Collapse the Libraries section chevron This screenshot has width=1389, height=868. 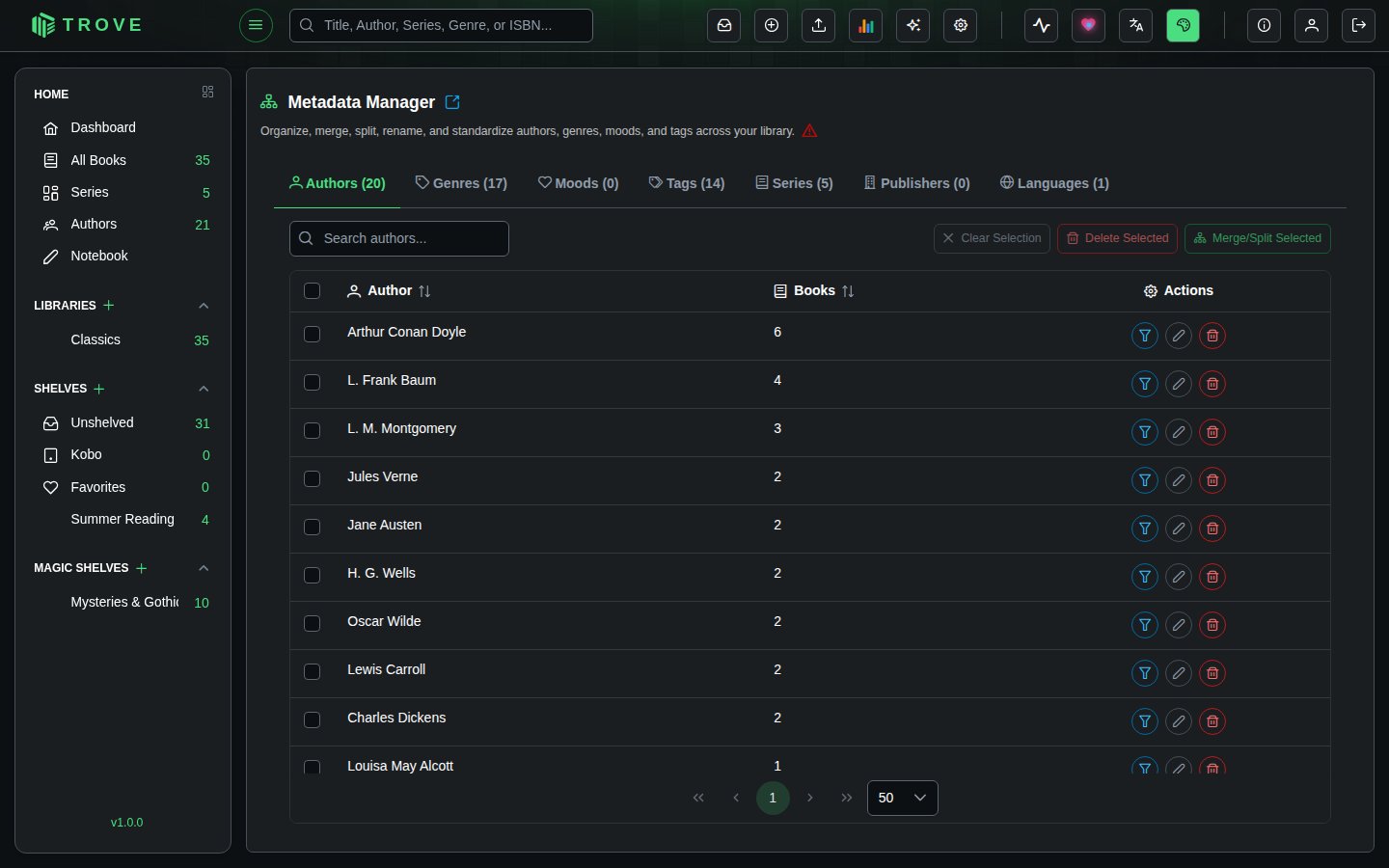[204, 306]
